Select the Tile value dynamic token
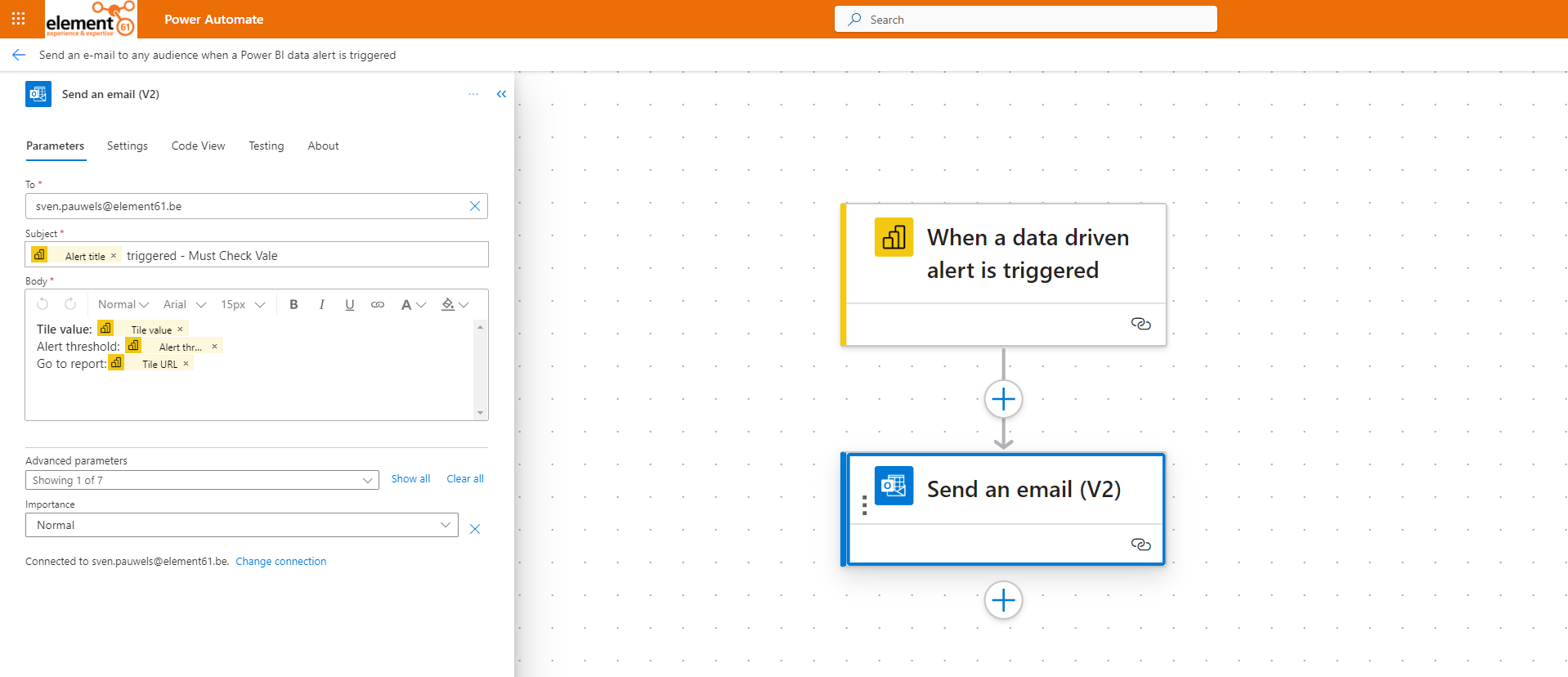1568x677 pixels. pos(142,330)
